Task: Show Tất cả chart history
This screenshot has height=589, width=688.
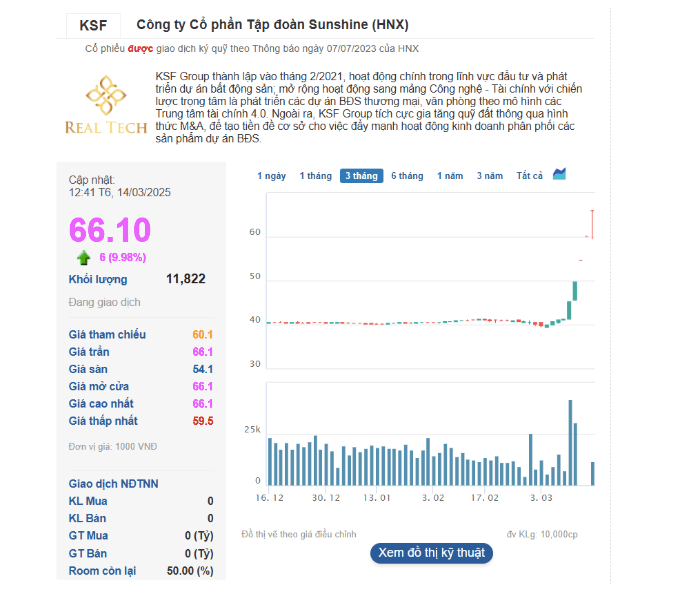Action: tap(530, 176)
